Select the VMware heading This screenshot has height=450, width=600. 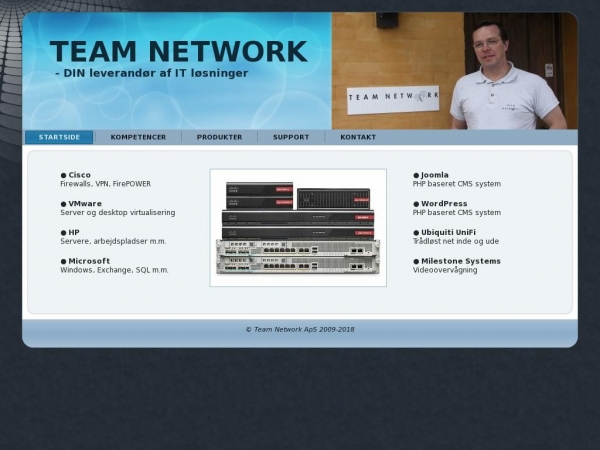(85, 204)
